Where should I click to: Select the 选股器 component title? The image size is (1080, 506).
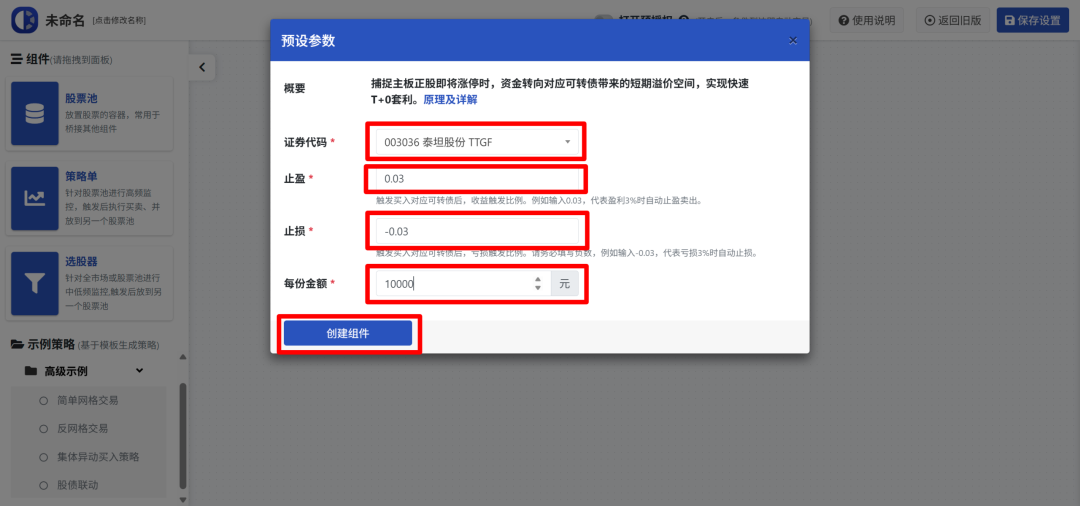pyautogui.click(x=81, y=262)
